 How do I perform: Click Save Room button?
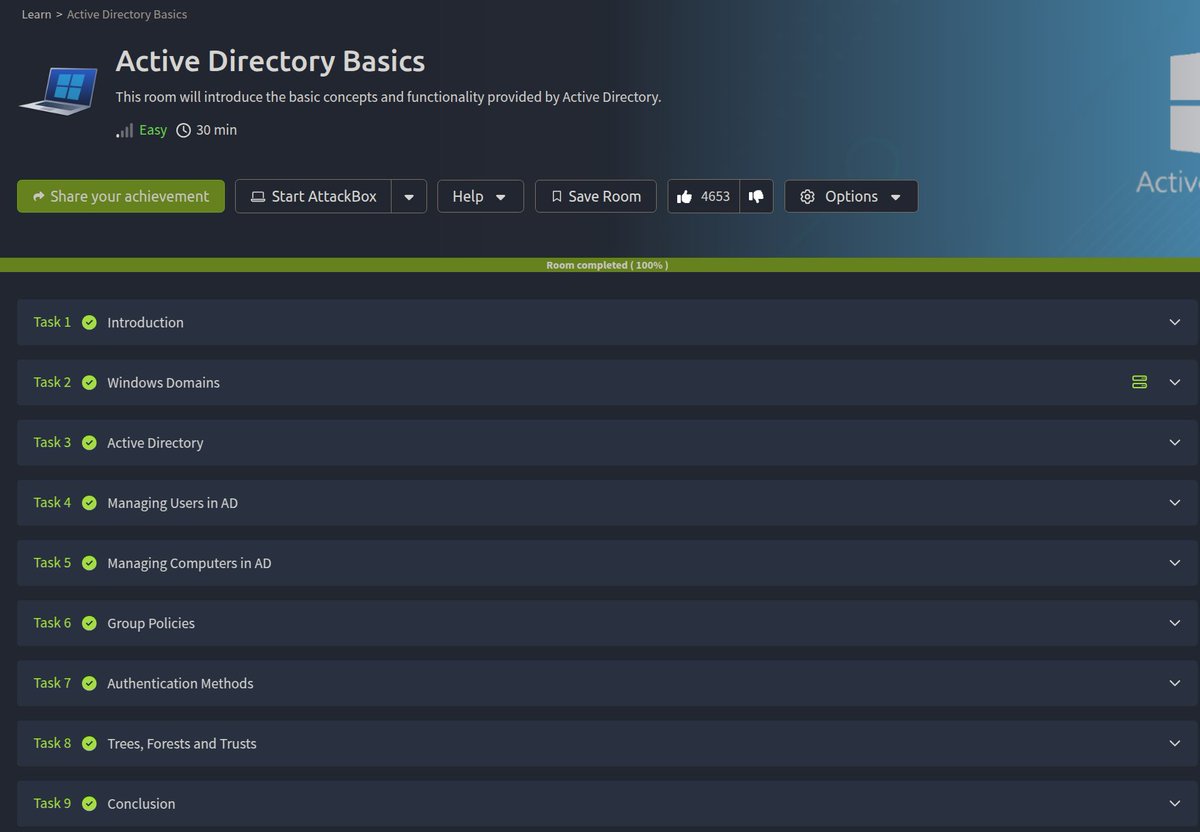596,197
